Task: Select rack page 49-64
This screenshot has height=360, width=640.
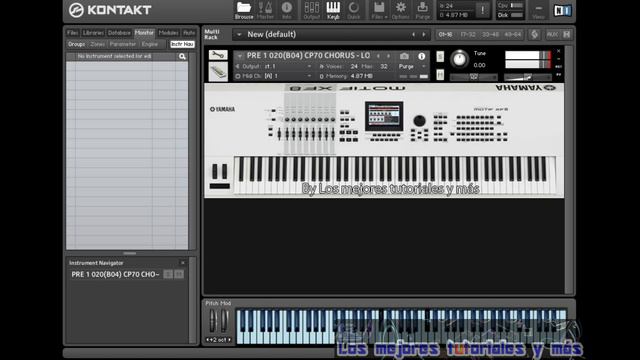Action: [x=513, y=35]
